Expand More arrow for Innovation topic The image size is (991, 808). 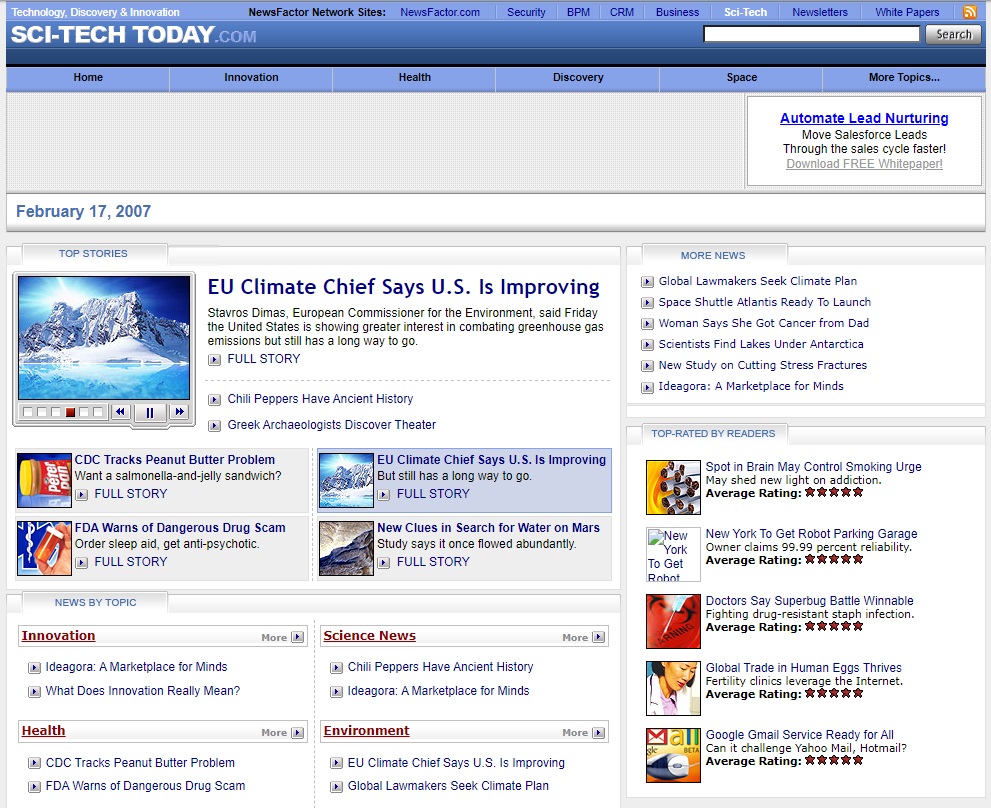click(297, 637)
